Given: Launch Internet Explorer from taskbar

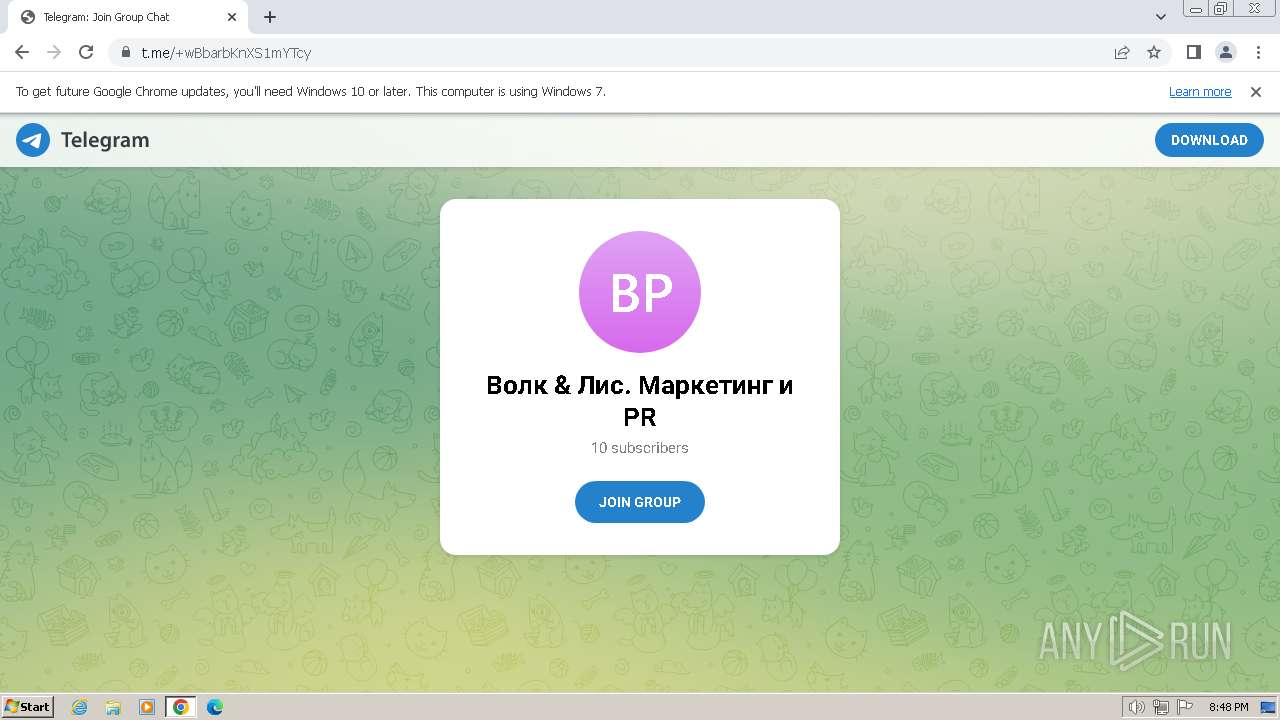Looking at the screenshot, I should click(x=80, y=707).
